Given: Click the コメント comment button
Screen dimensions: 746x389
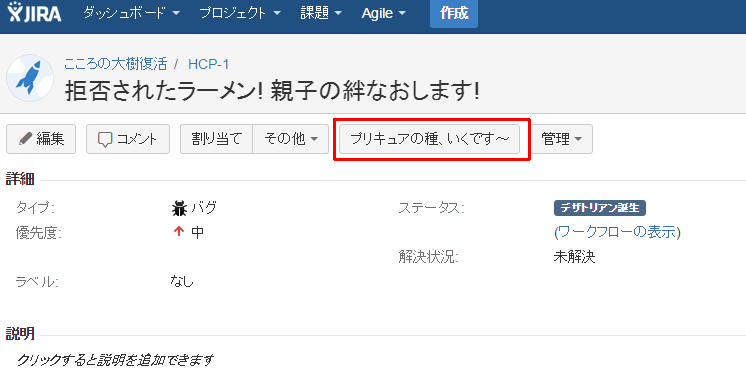Looking at the screenshot, I should (128, 139).
